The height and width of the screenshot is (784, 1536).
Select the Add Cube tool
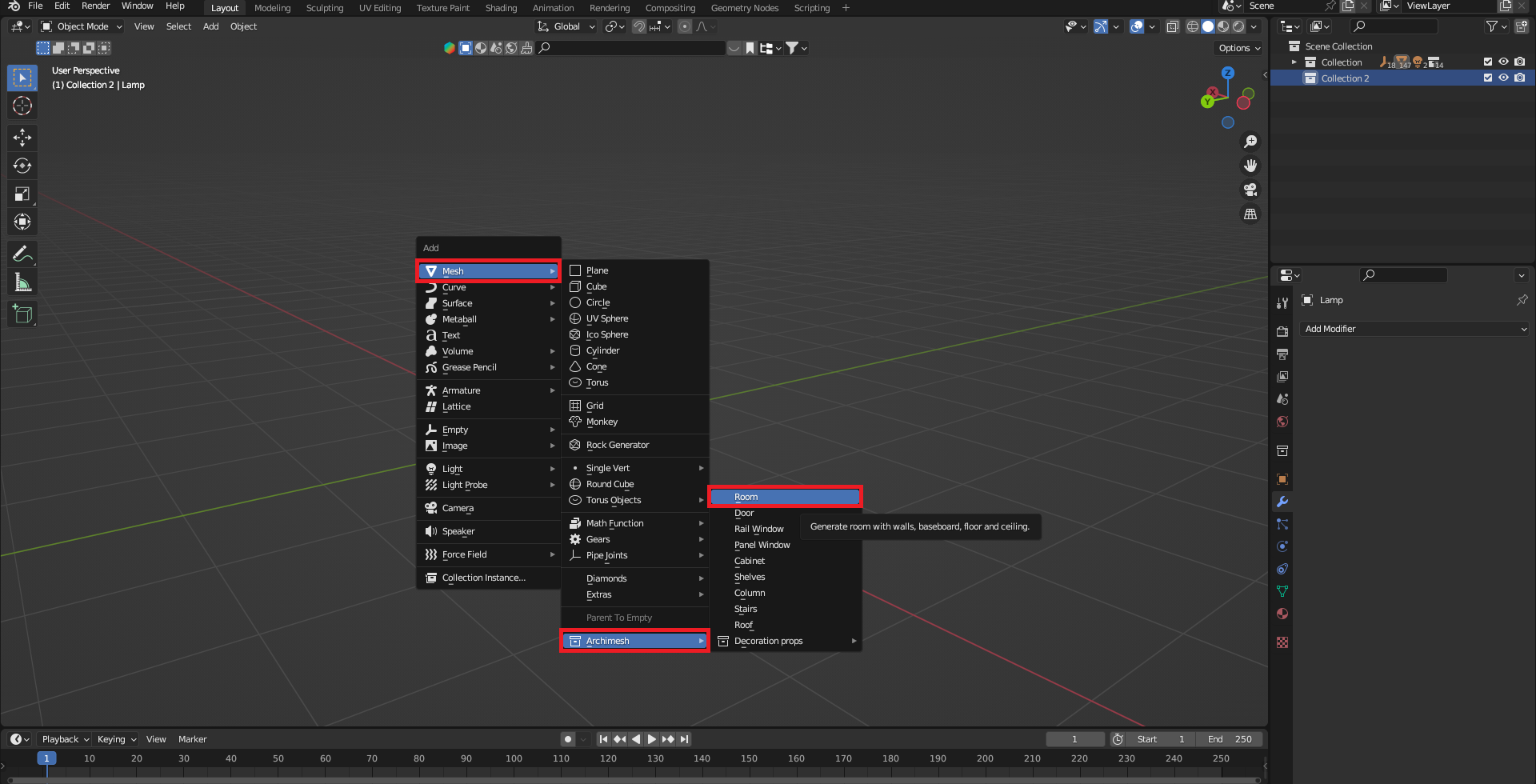point(22,314)
